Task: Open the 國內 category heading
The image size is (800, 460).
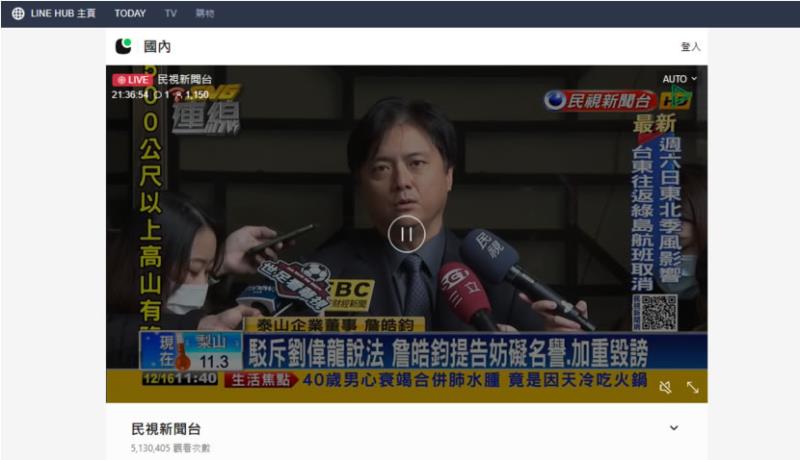Action: pyautogui.click(x=157, y=46)
